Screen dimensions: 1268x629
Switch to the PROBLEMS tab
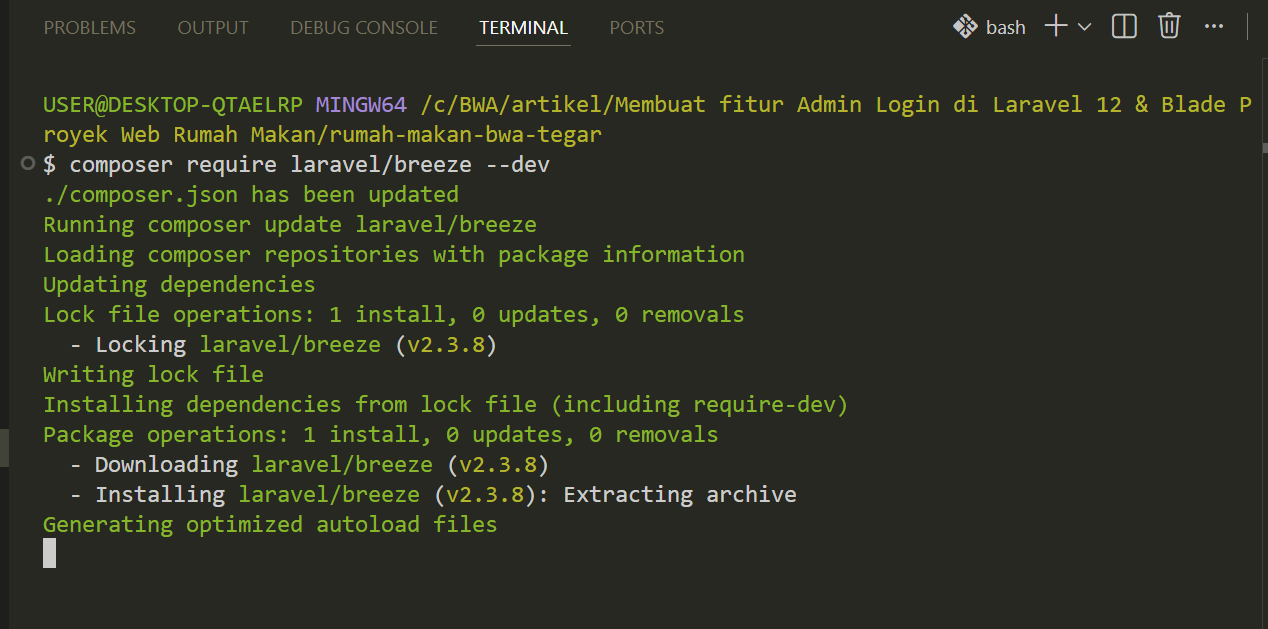coord(90,28)
